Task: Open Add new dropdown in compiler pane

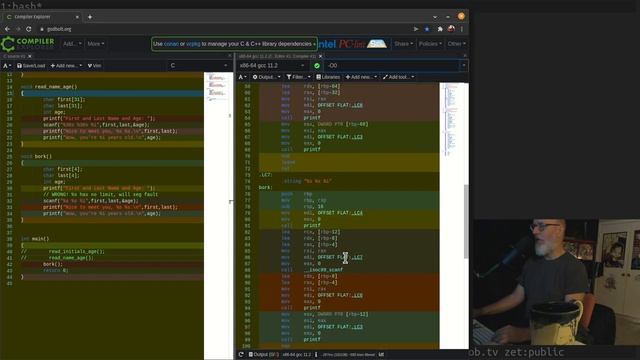Action: pyautogui.click(x=361, y=77)
